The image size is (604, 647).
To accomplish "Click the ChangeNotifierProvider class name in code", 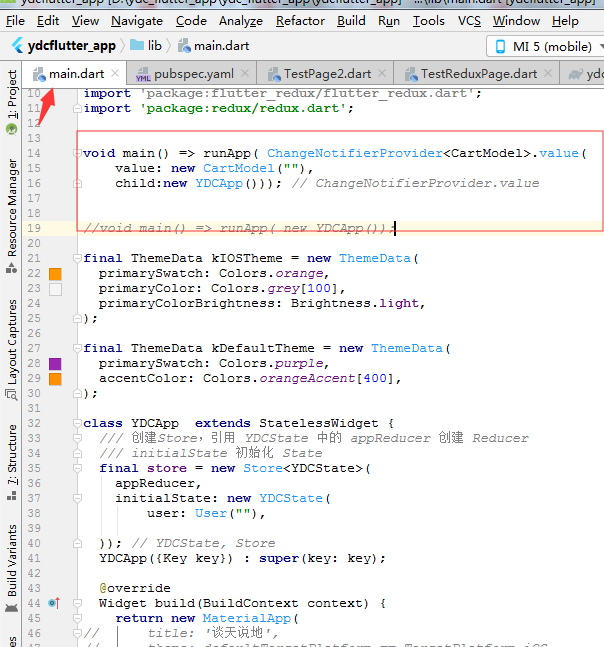I will click(355, 153).
